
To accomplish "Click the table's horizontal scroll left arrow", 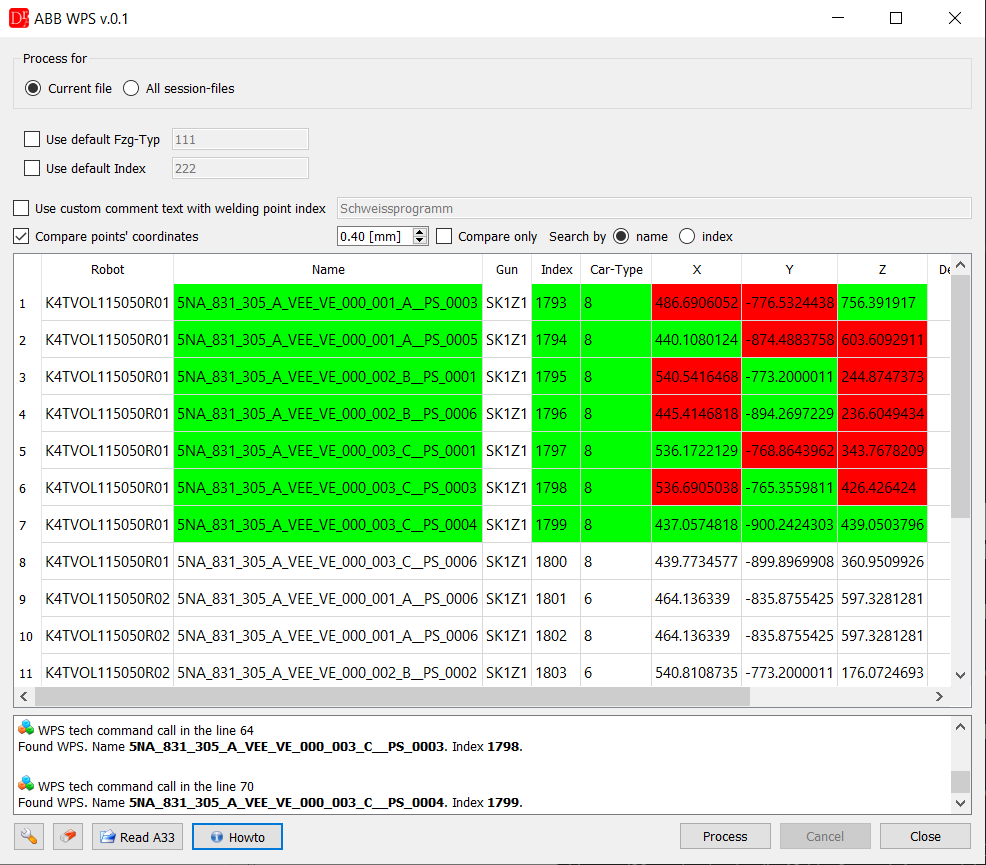I will 24,696.
